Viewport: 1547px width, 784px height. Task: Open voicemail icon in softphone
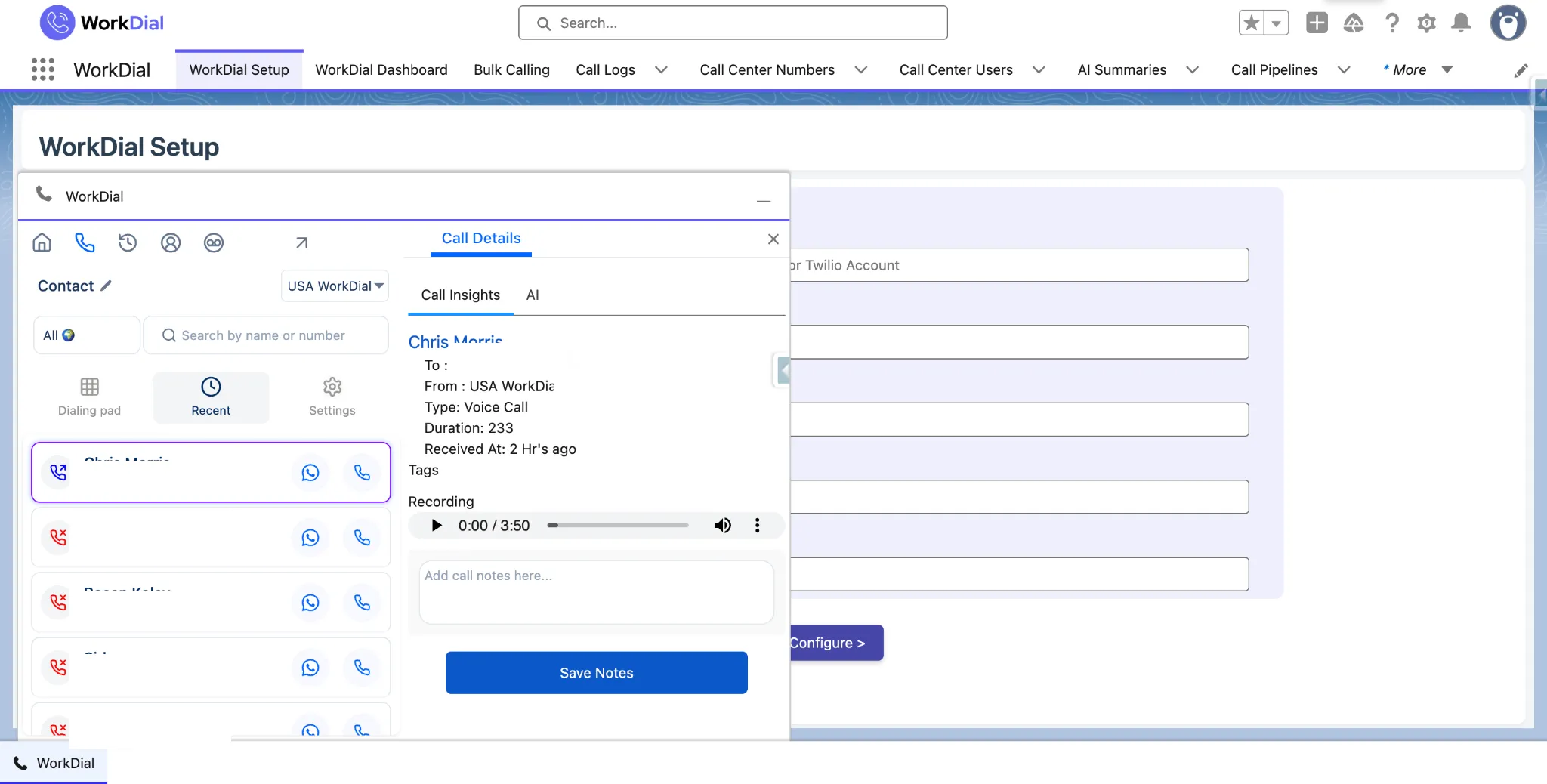click(x=214, y=242)
